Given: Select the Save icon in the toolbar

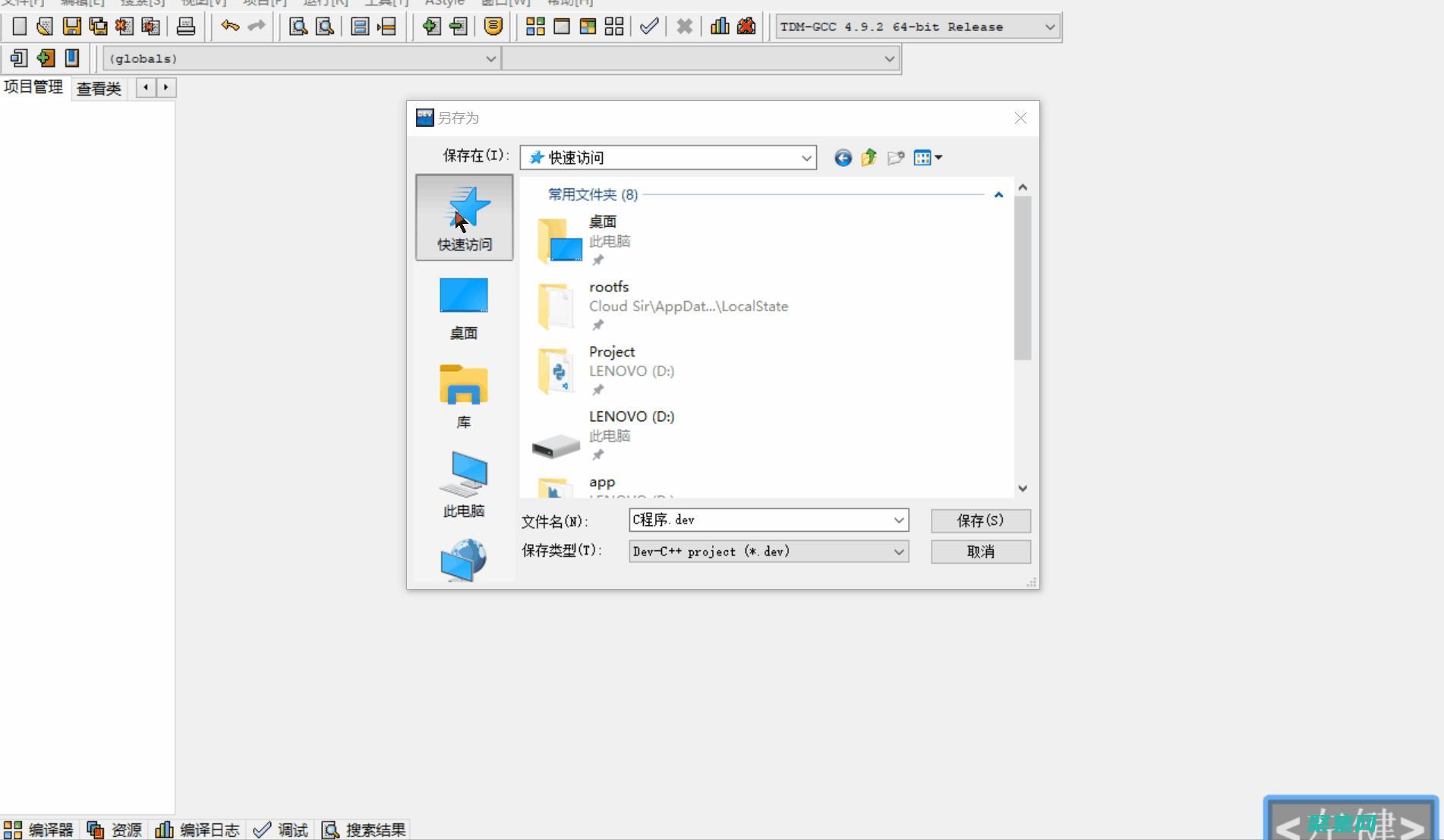Looking at the screenshot, I should pyautogui.click(x=71, y=27).
